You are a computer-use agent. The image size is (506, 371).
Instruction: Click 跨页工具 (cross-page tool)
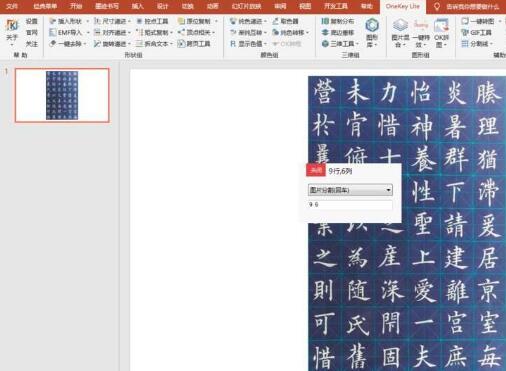pos(194,44)
